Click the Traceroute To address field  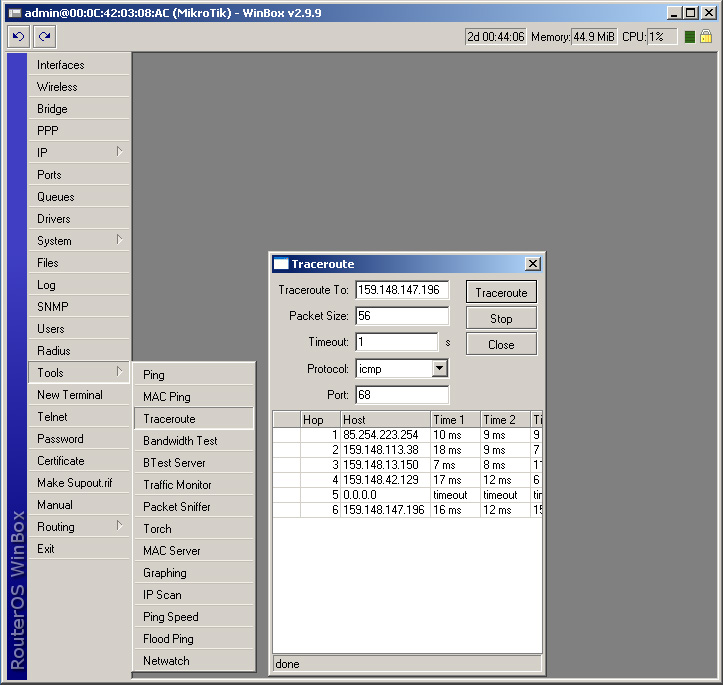pos(402,290)
